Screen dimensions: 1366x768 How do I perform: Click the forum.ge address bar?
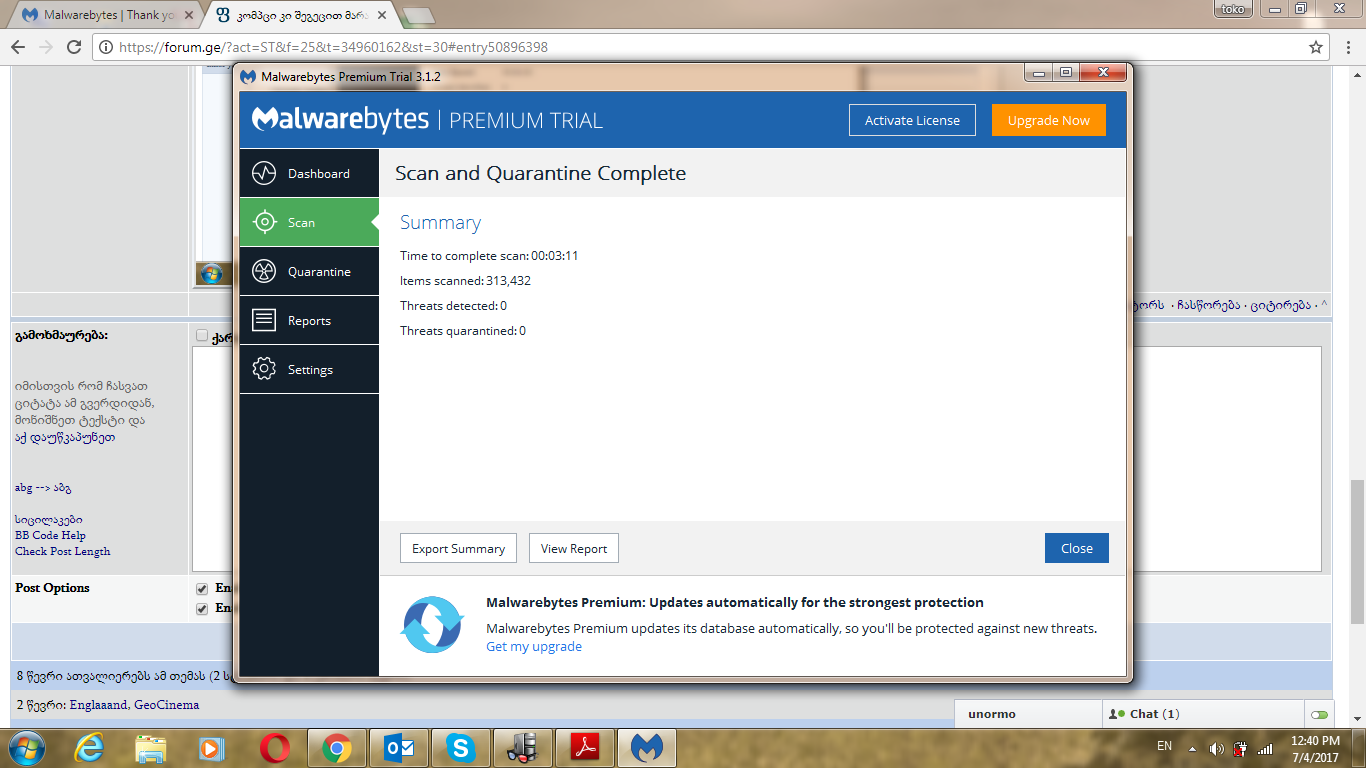coord(710,47)
